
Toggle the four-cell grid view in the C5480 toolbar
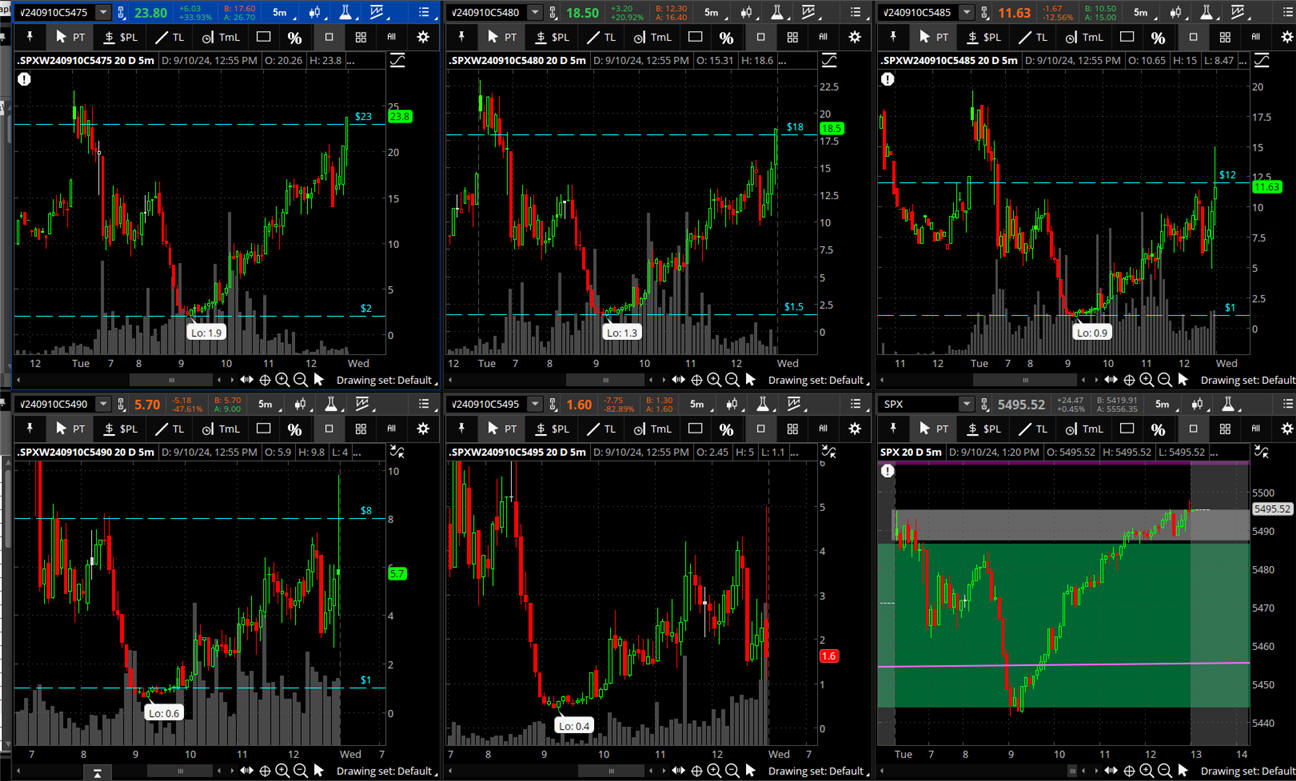792,37
